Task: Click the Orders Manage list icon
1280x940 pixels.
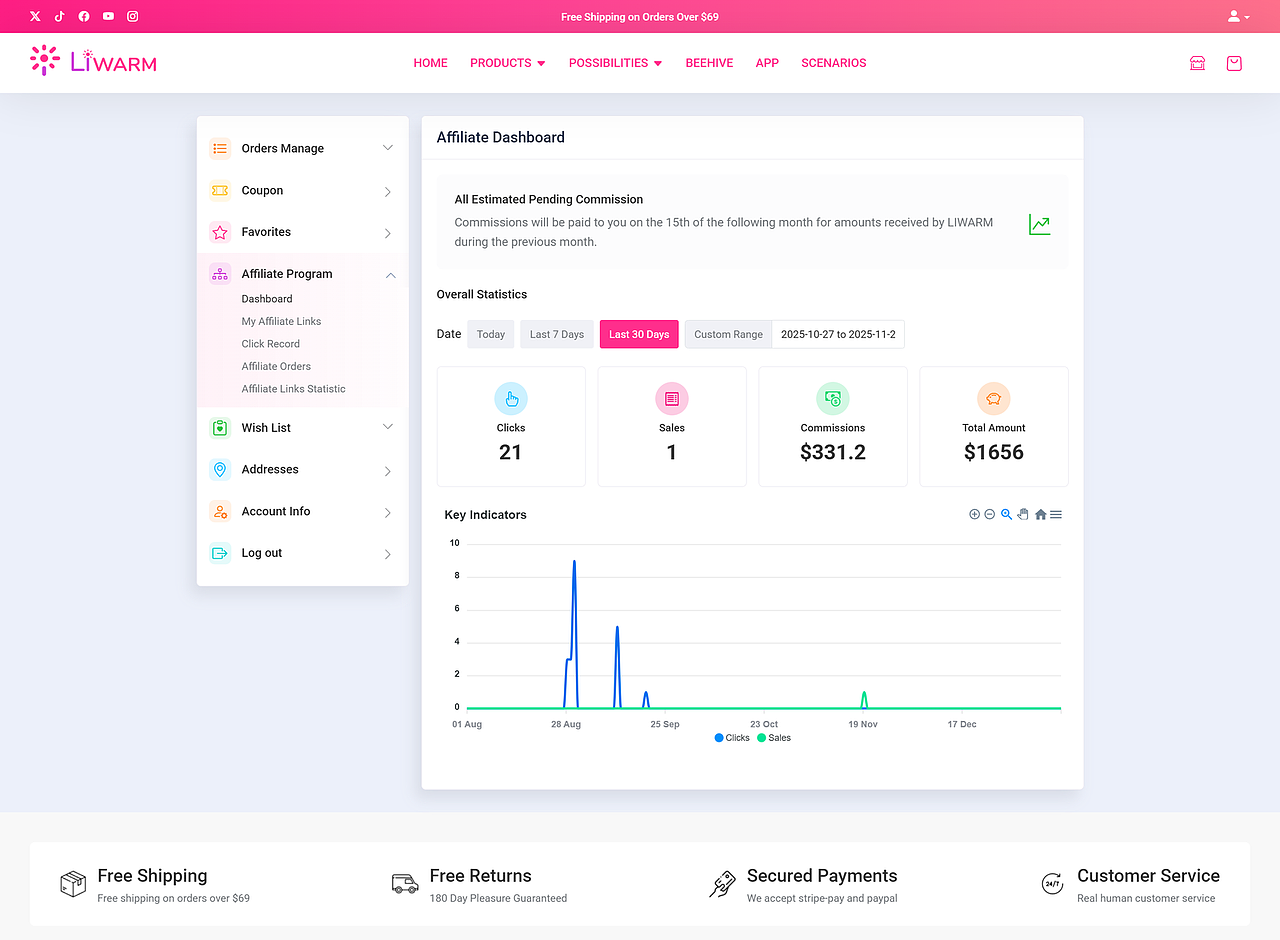Action: [220, 148]
